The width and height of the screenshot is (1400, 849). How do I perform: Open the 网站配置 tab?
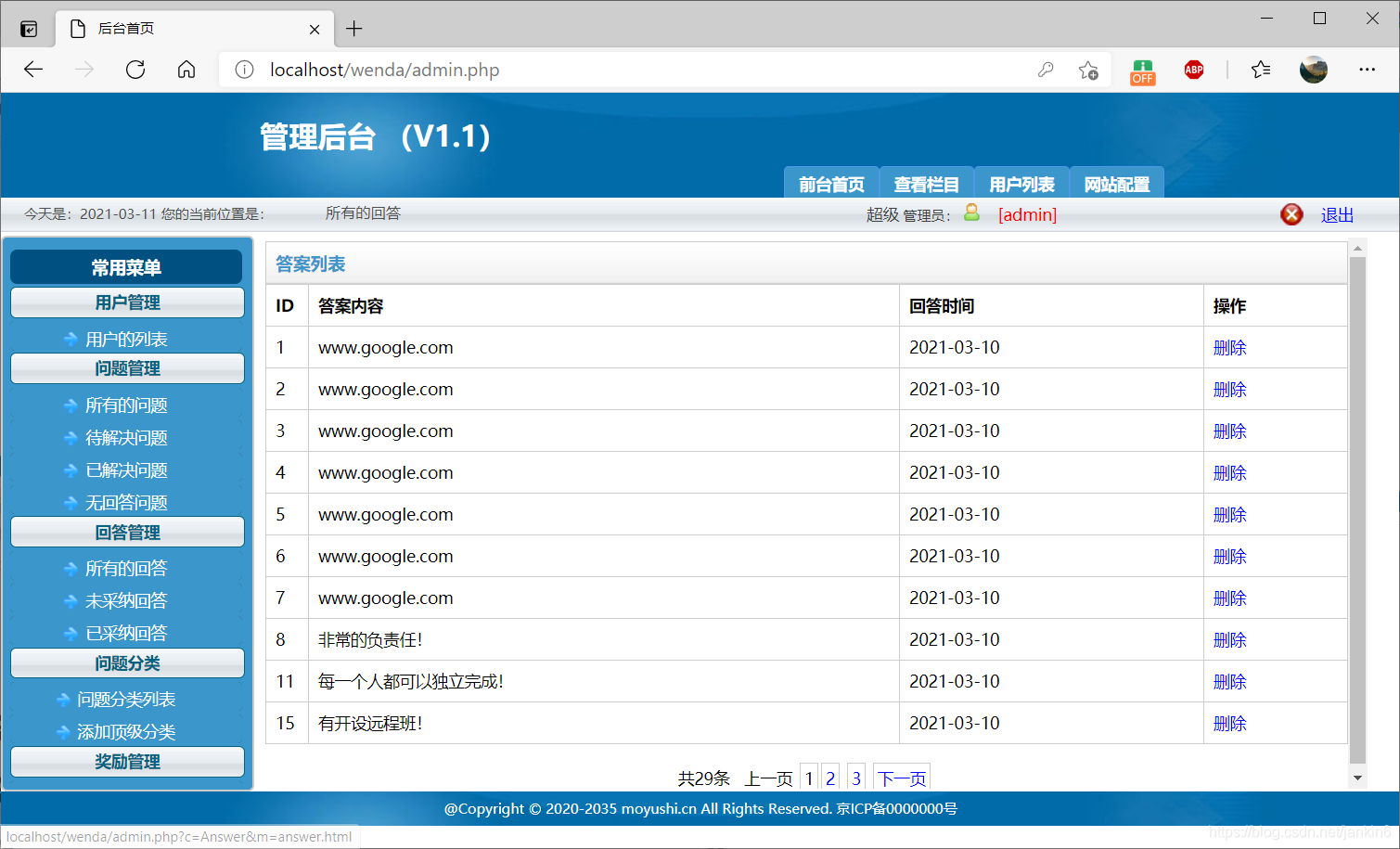[1117, 184]
